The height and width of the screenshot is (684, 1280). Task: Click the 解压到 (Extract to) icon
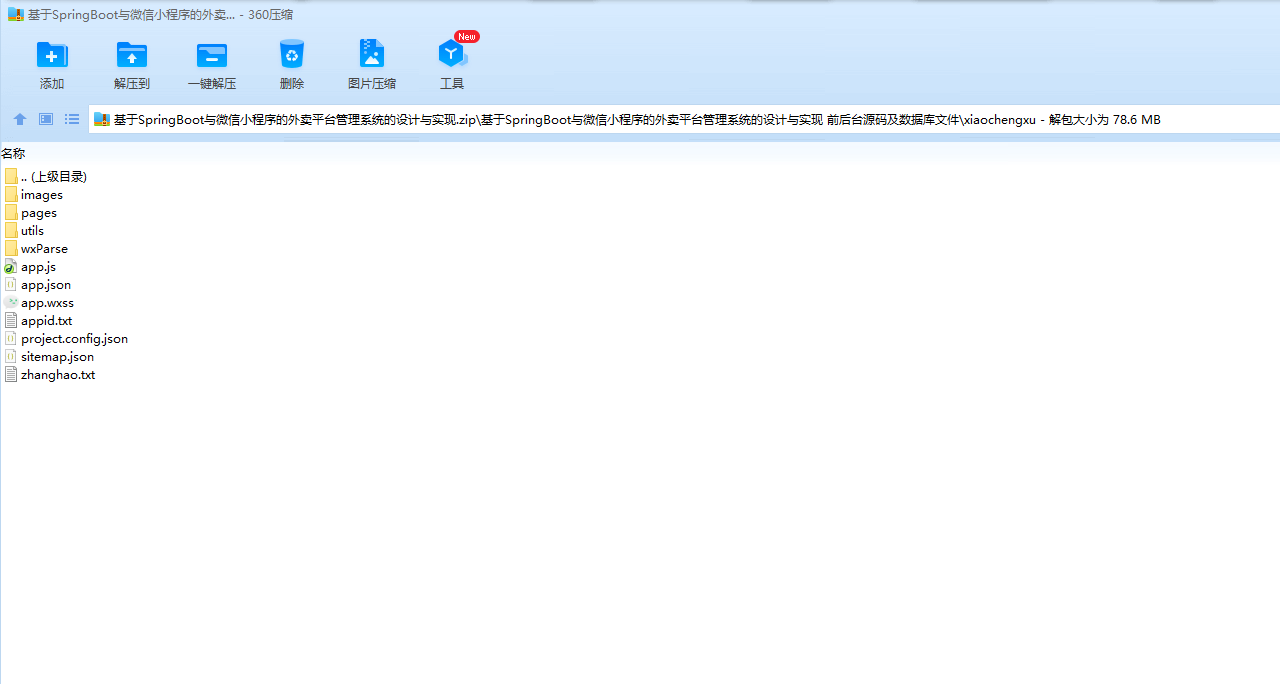pyautogui.click(x=132, y=55)
